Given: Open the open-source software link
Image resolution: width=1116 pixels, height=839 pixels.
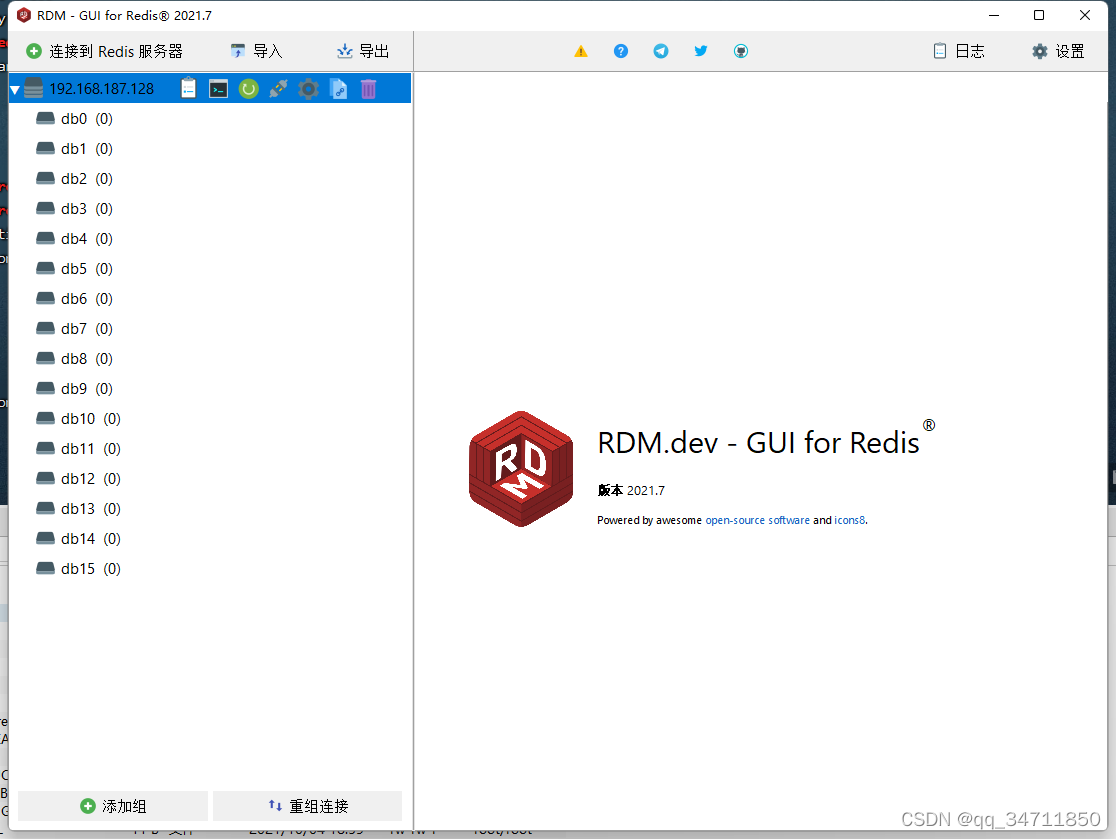Looking at the screenshot, I should pyautogui.click(x=757, y=520).
